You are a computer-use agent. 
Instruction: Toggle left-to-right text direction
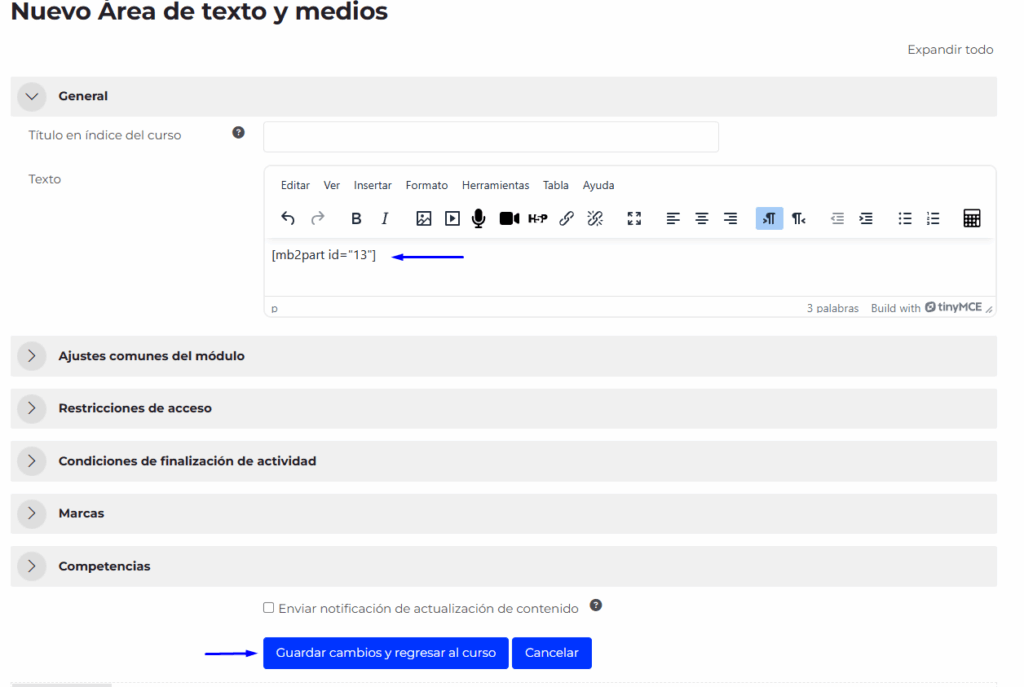coord(769,218)
